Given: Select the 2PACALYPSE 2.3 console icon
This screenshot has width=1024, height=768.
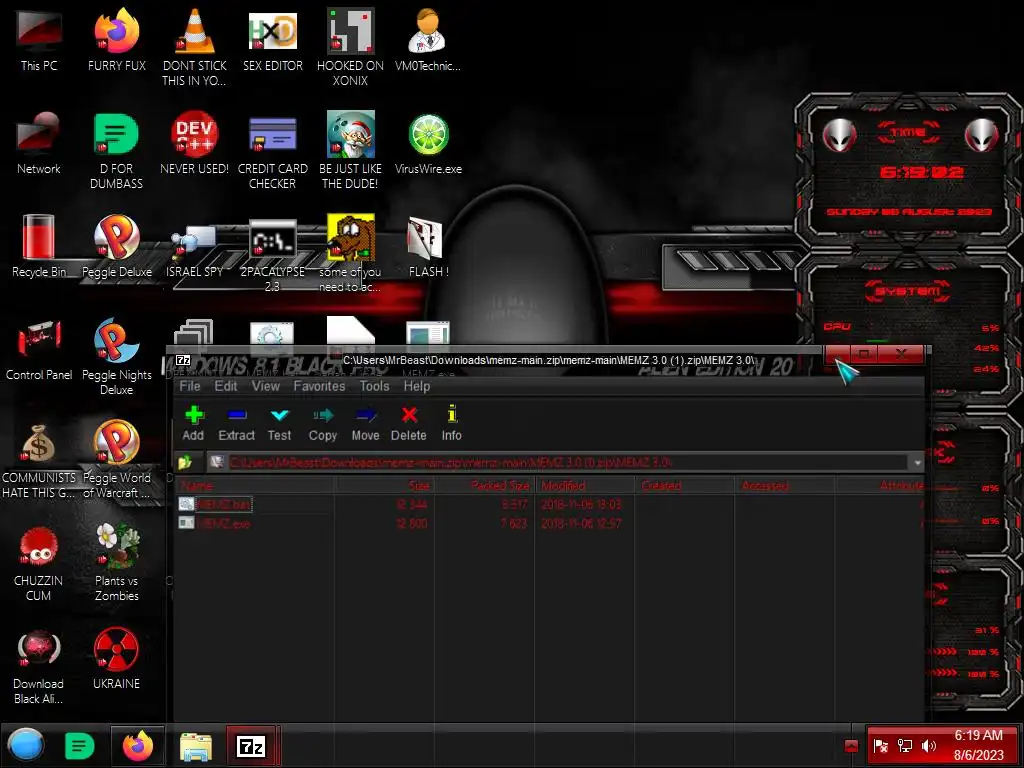Looking at the screenshot, I should 272,253.
